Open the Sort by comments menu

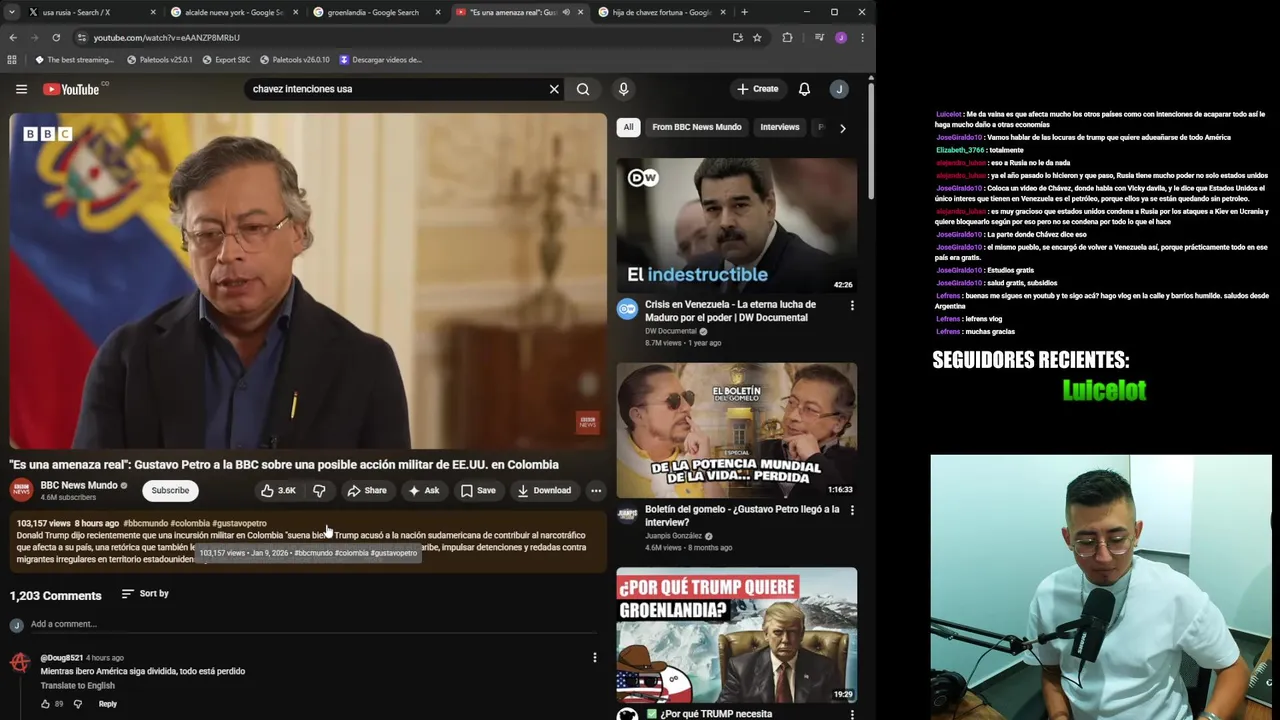point(145,594)
